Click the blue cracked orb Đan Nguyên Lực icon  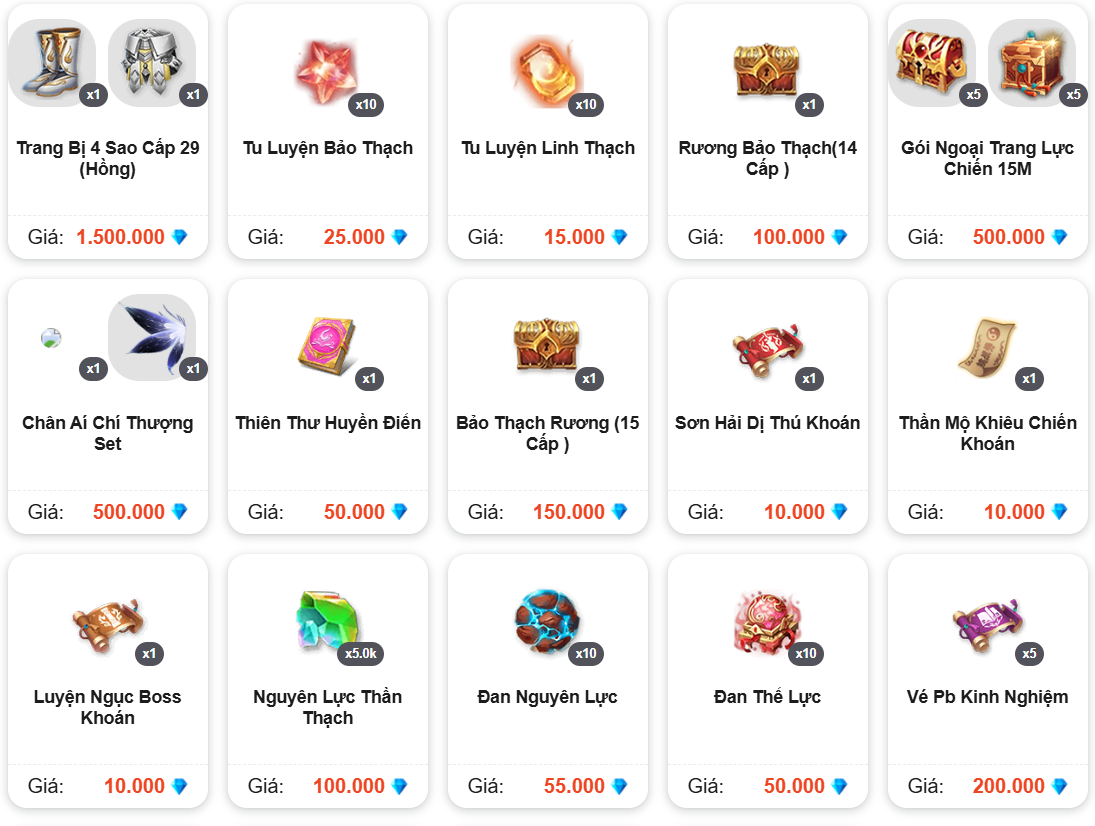[548, 621]
